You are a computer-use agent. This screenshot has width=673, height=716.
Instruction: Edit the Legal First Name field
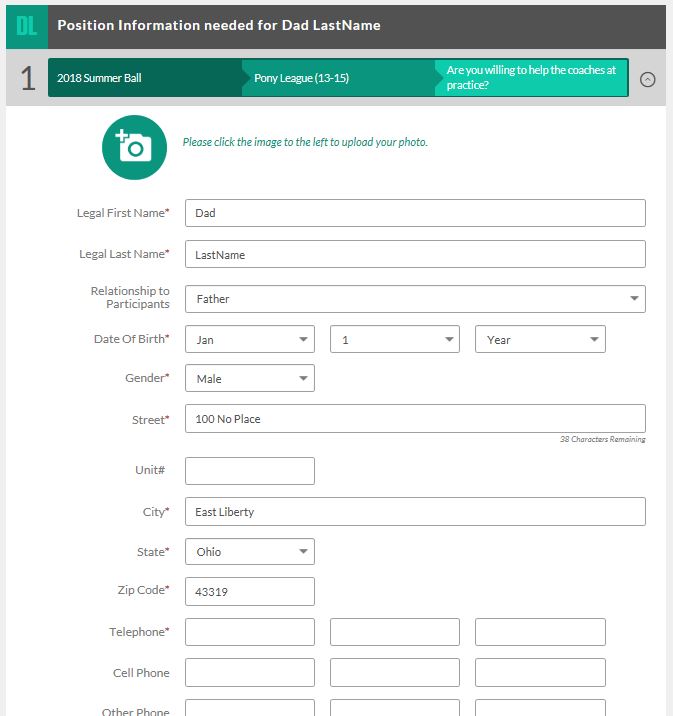tap(415, 213)
